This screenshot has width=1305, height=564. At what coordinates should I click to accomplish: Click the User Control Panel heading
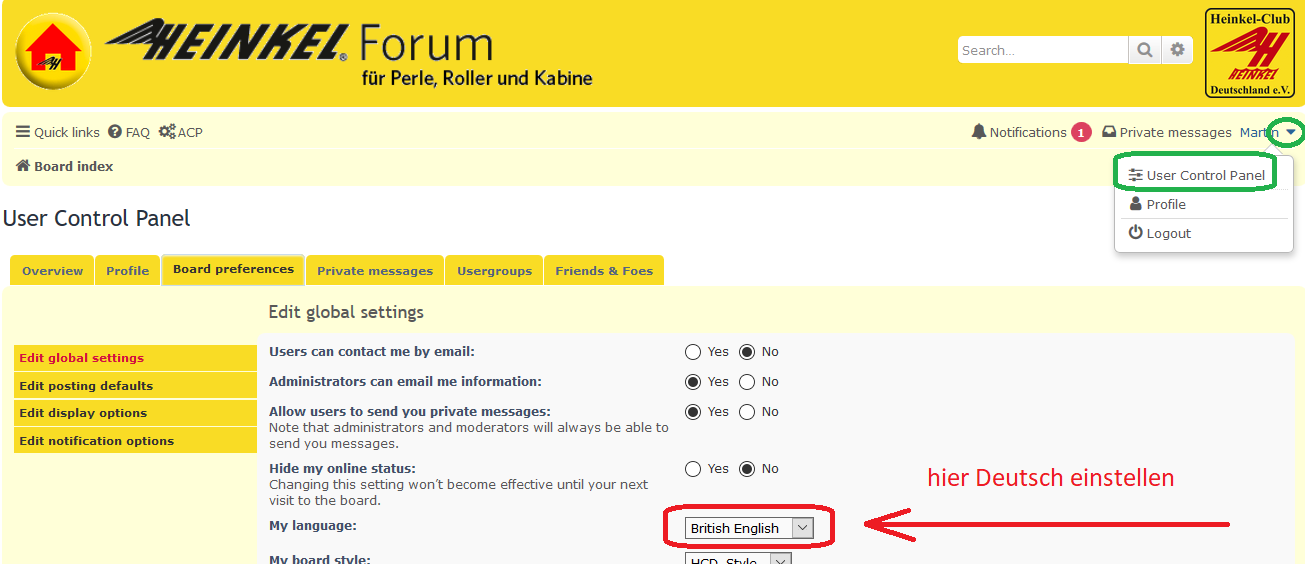(97, 218)
